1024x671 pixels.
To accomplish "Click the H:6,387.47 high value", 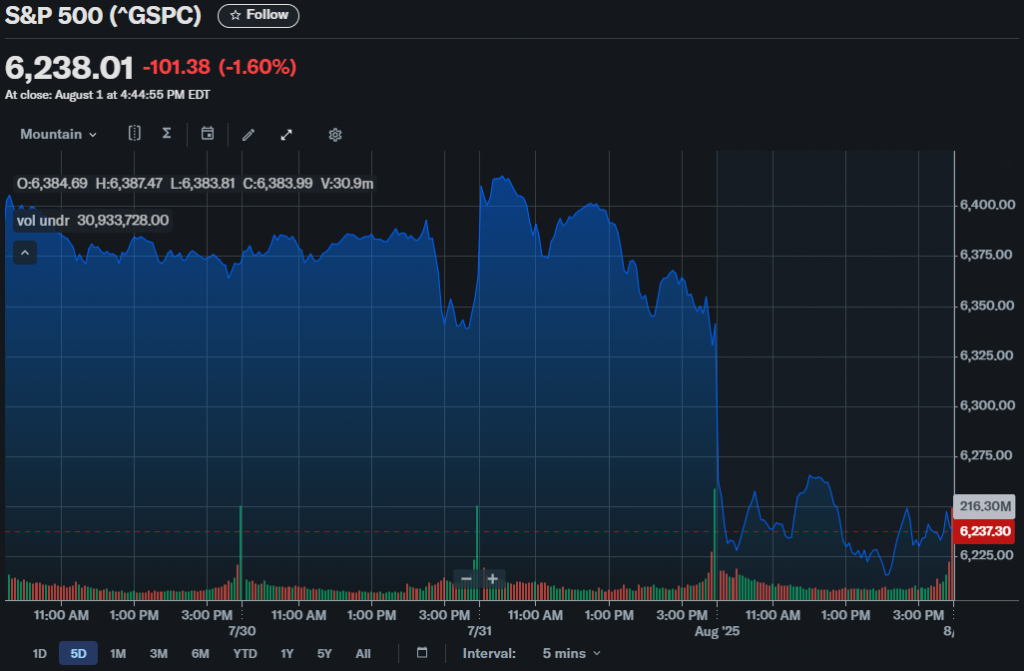I will (129, 184).
